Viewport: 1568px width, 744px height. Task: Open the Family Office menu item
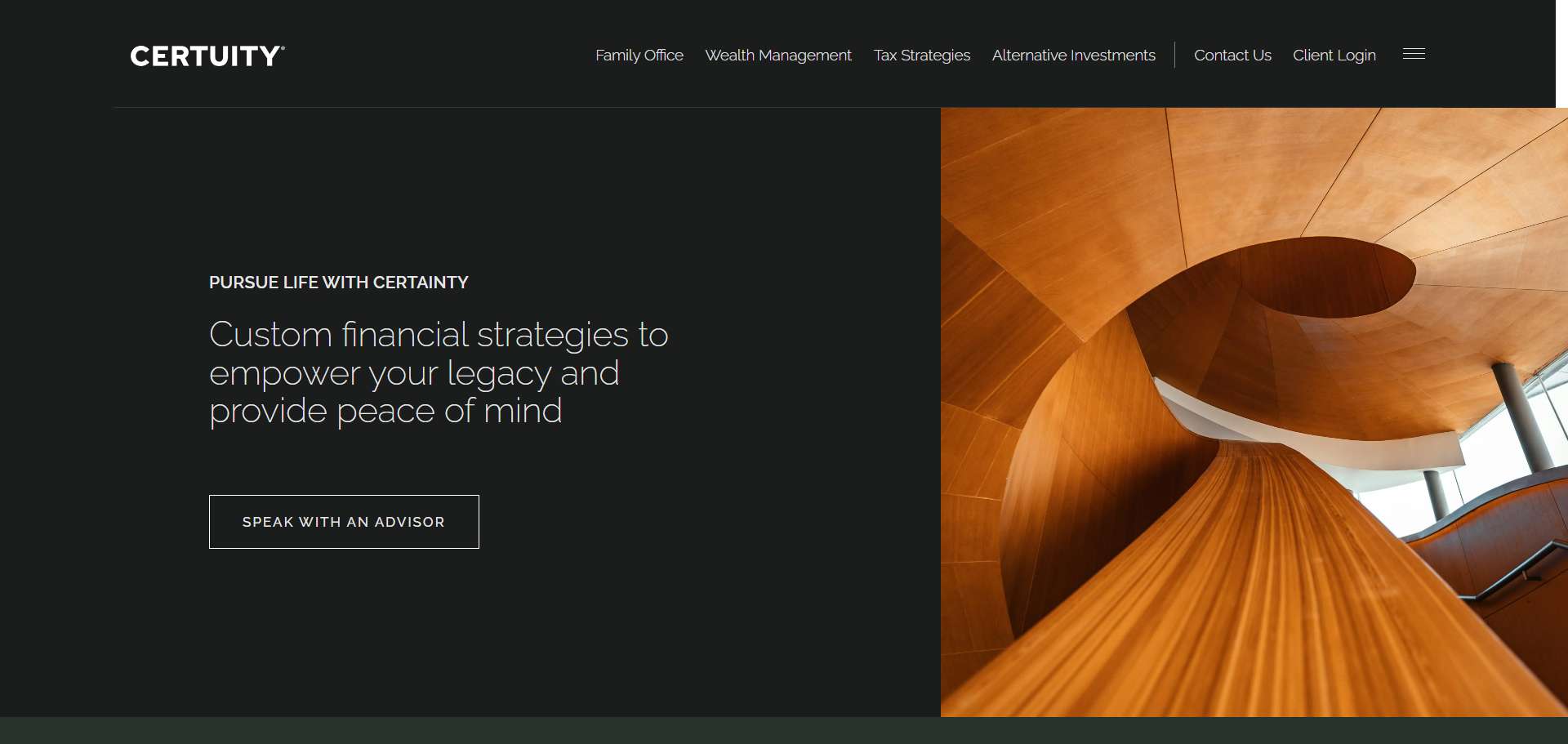639,55
